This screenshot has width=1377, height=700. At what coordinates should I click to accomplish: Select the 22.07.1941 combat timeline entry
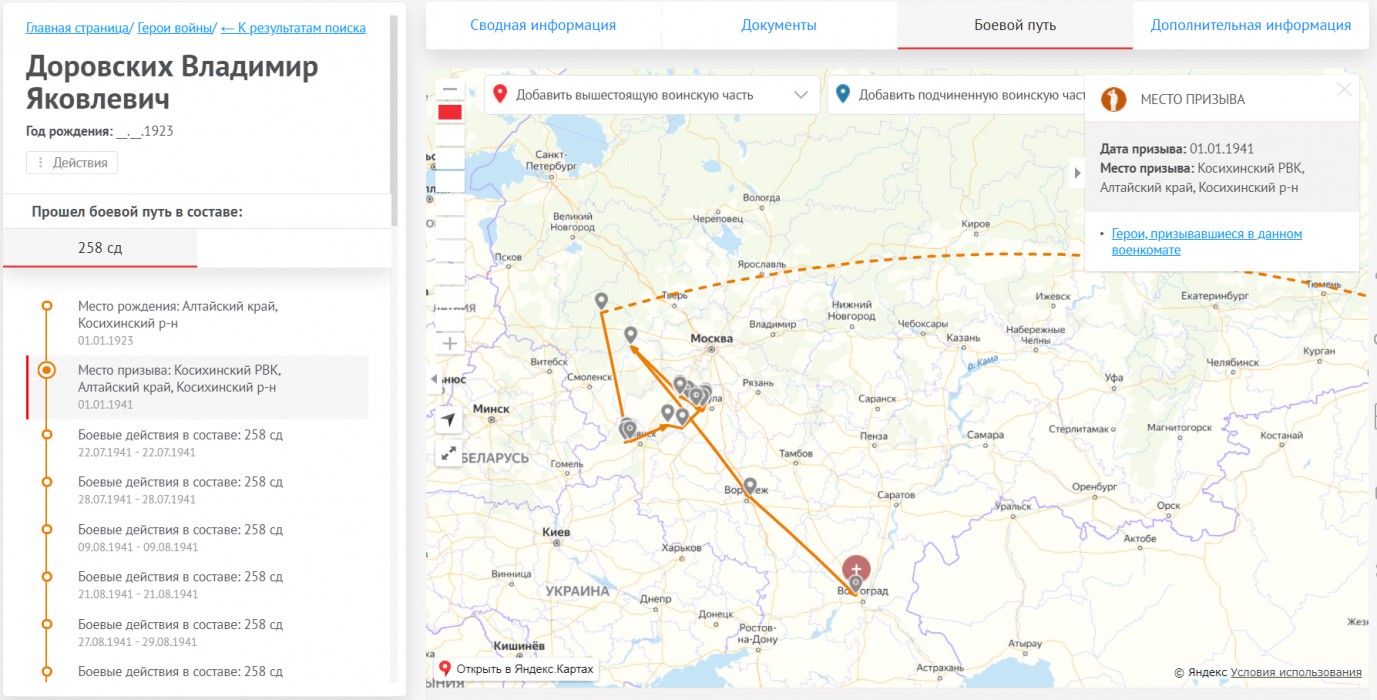[180, 443]
